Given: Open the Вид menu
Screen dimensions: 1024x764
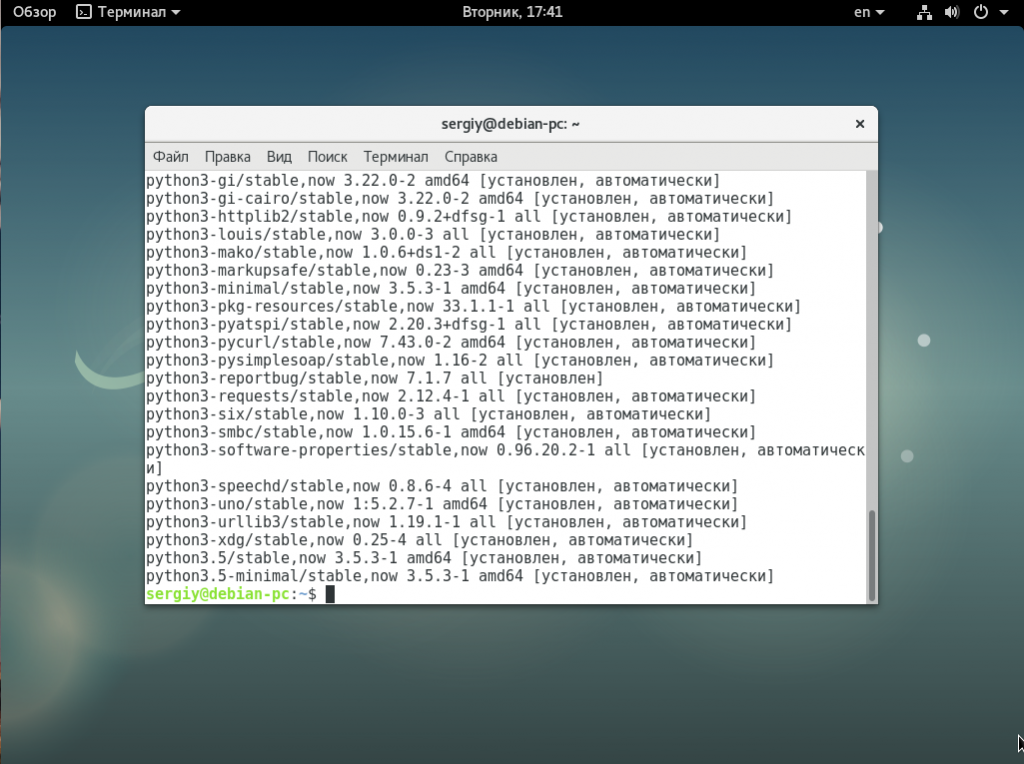Looking at the screenshot, I should 279,157.
